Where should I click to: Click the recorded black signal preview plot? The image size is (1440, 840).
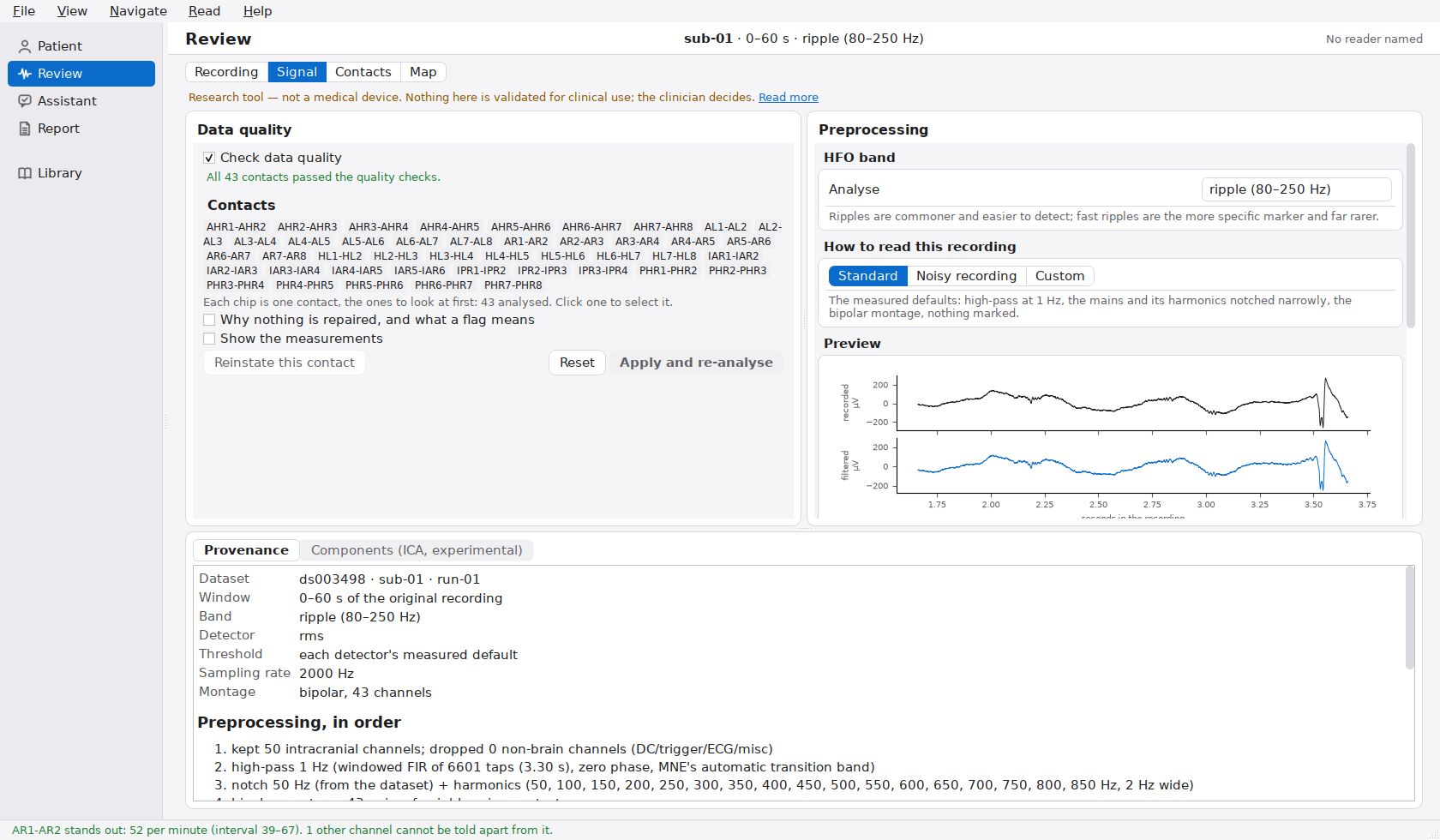[x=1132, y=403]
